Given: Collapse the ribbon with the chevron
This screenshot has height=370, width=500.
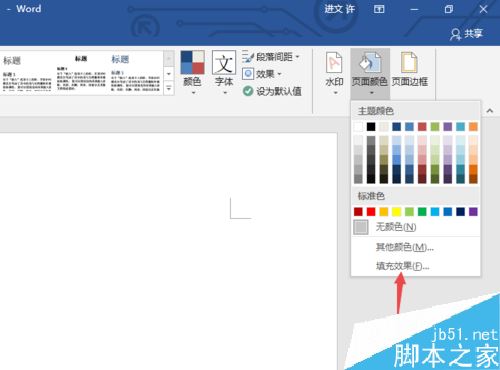Looking at the screenshot, I should pos(490,111).
